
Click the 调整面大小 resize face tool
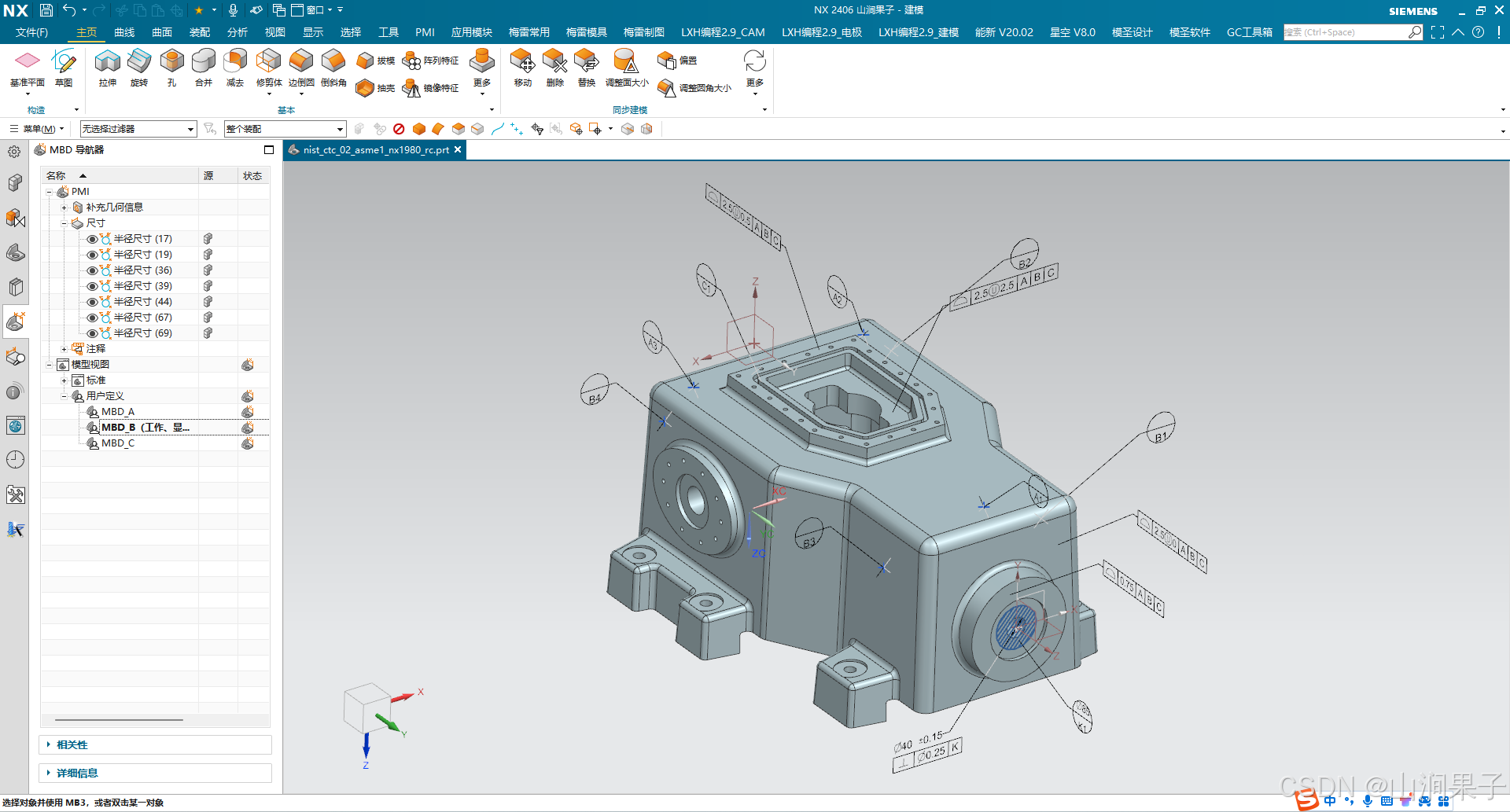[x=627, y=68]
